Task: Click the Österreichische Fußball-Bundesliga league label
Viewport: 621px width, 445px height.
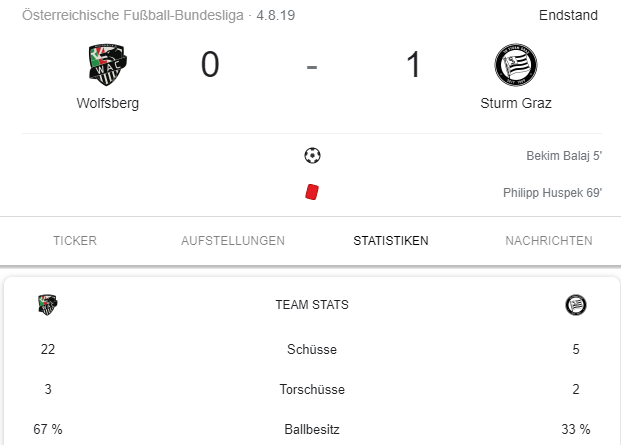Action: (133, 15)
